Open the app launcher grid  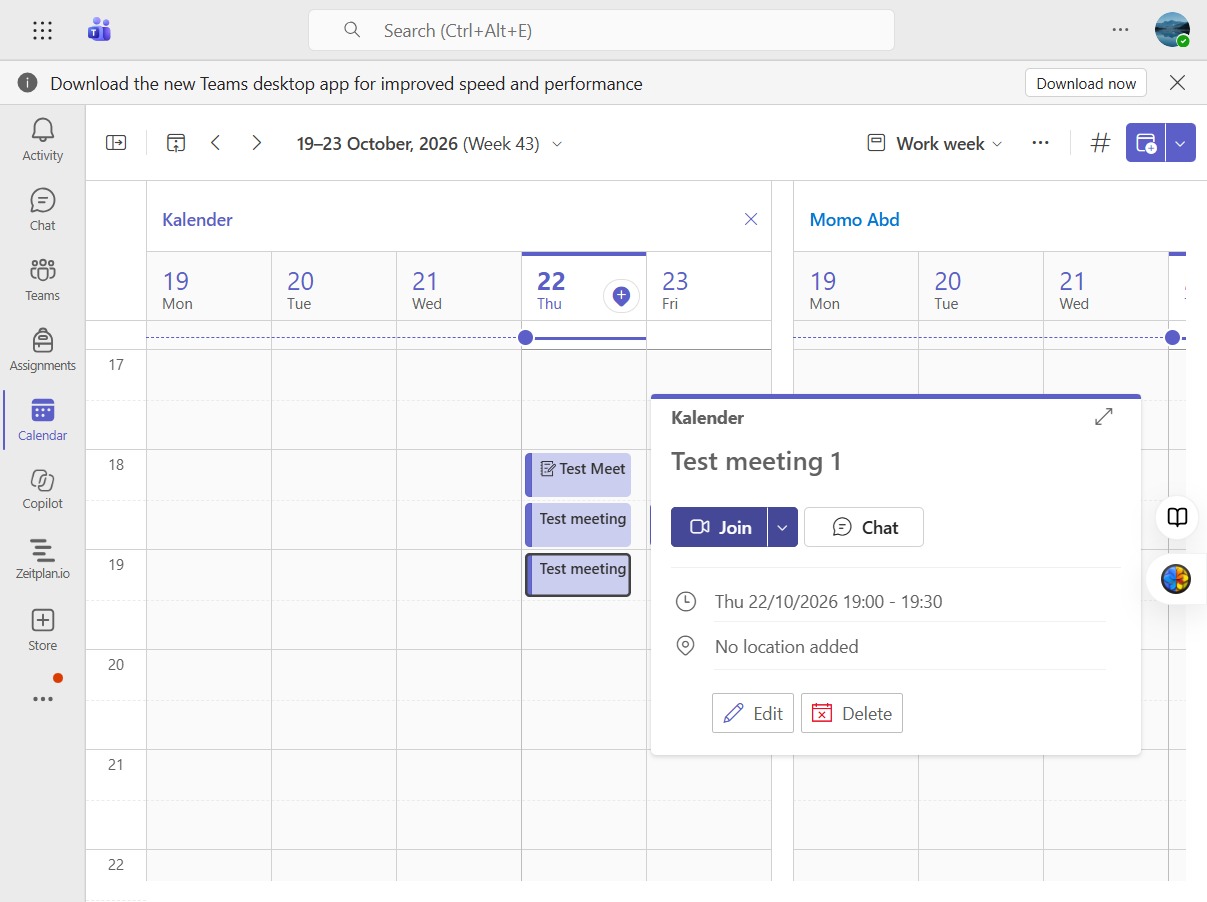point(42,30)
